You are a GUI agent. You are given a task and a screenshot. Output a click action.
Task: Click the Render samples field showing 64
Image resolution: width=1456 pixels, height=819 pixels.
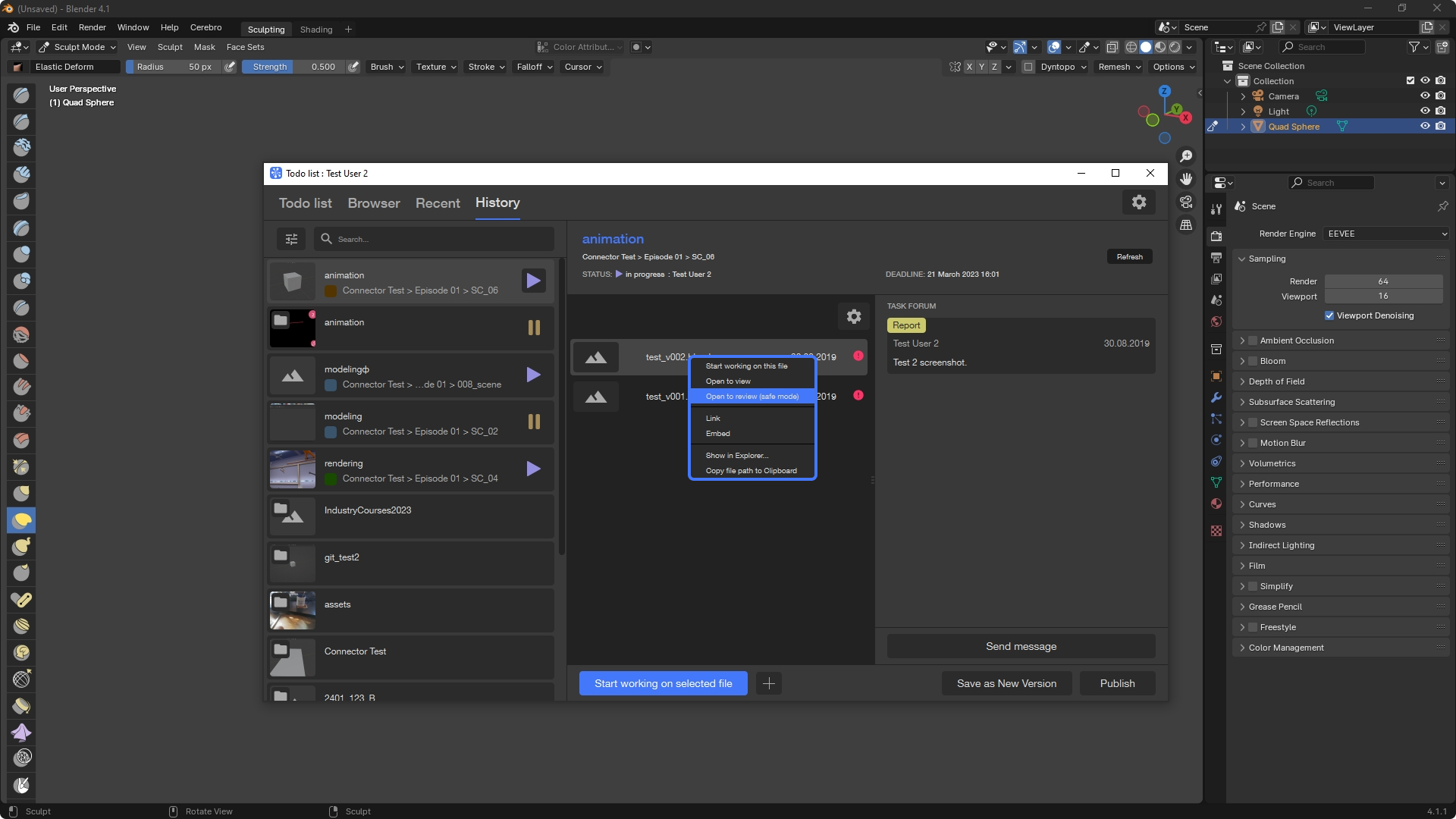pos(1383,281)
